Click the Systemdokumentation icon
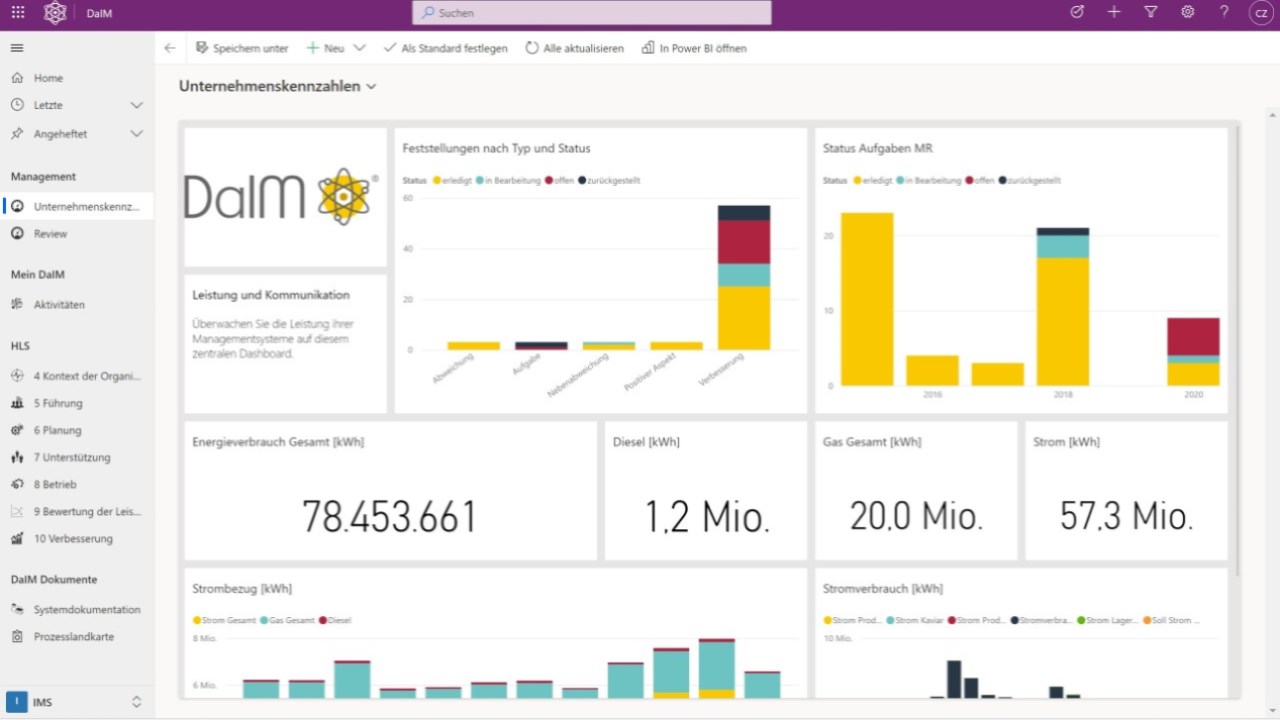 click(x=17, y=609)
